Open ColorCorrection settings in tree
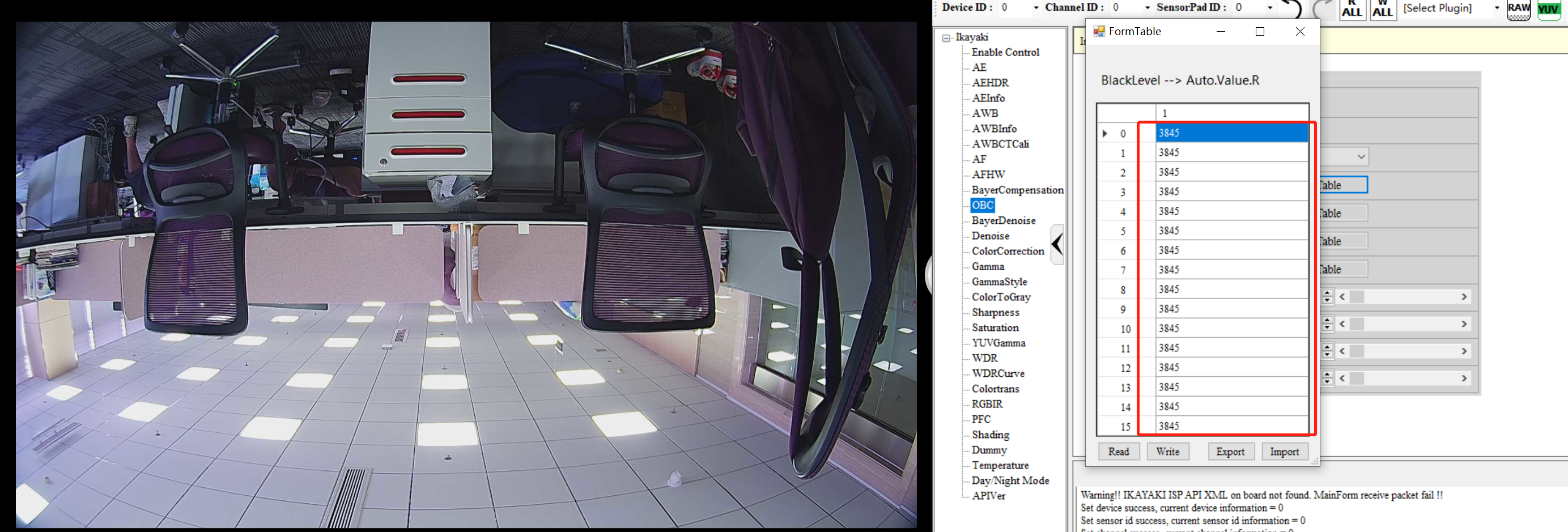 pyautogui.click(x=1008, y=251)
